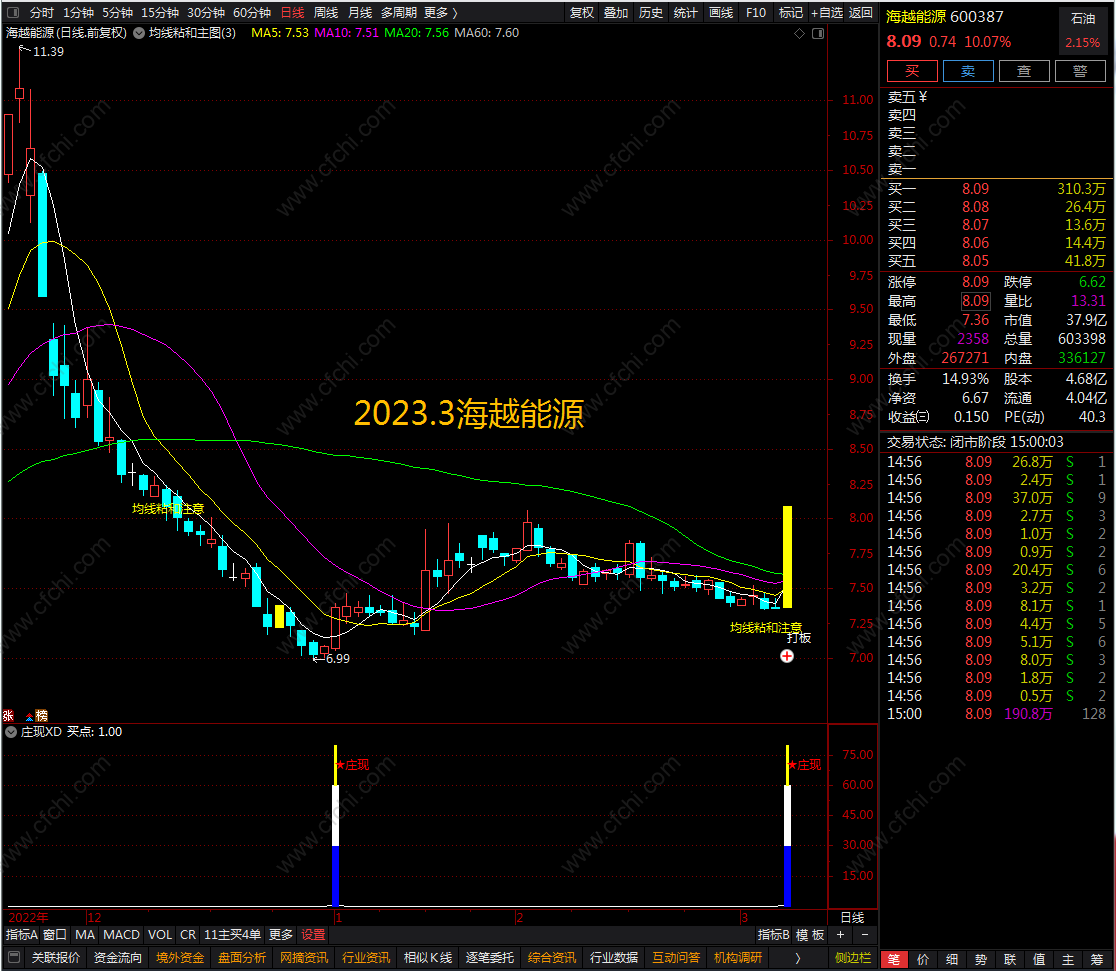Open the 相似K线 bottom tab
Image resolution: width=1116 pixels, height=971 pixels.
(428, 957)
